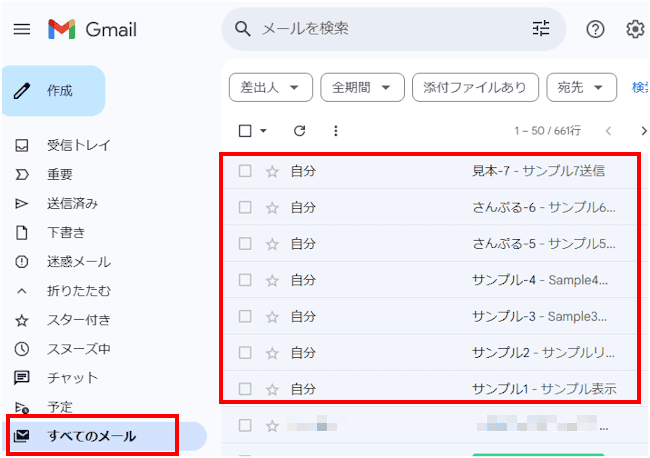650x458 pixels.
Task: Open the select-all dropdown arrow
Action: coord(263,131)
